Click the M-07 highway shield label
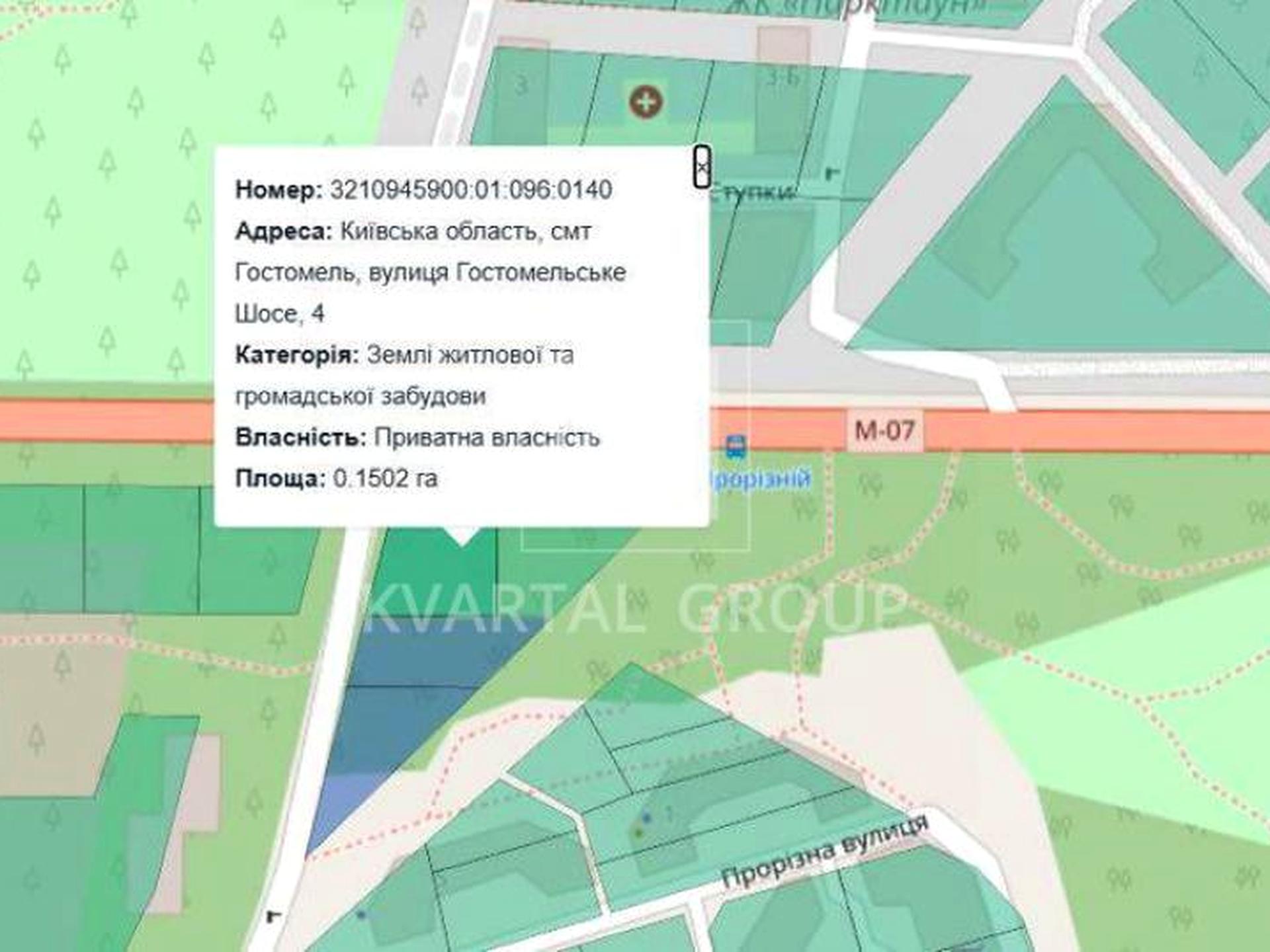 click(884, 431)
